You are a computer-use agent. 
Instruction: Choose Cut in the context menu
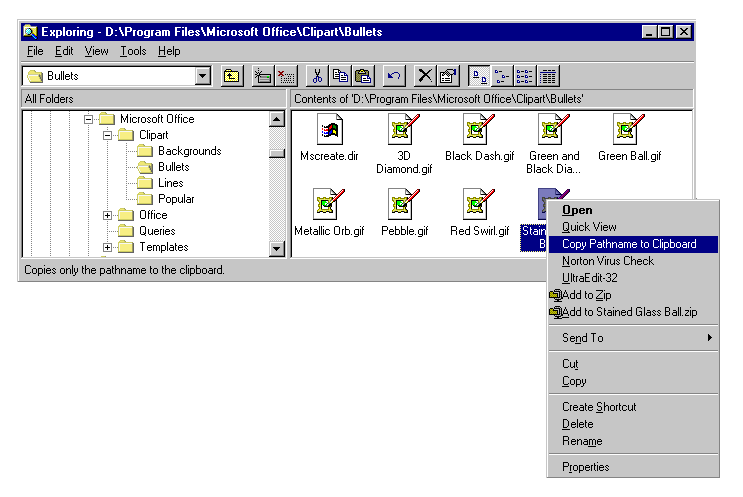633,364
